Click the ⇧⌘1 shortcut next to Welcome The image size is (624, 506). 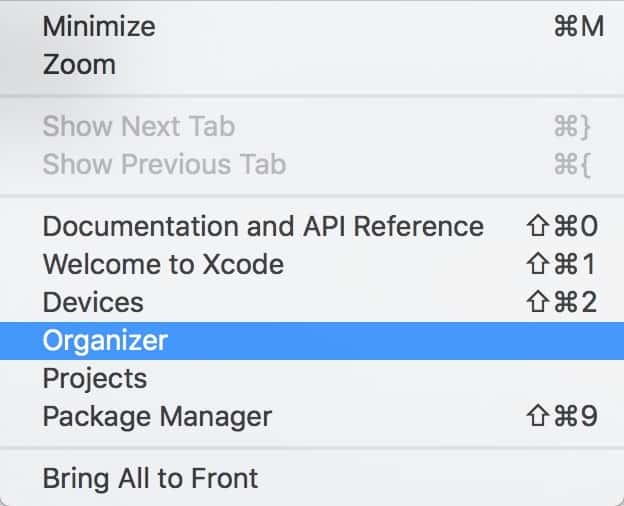point(561,264)
